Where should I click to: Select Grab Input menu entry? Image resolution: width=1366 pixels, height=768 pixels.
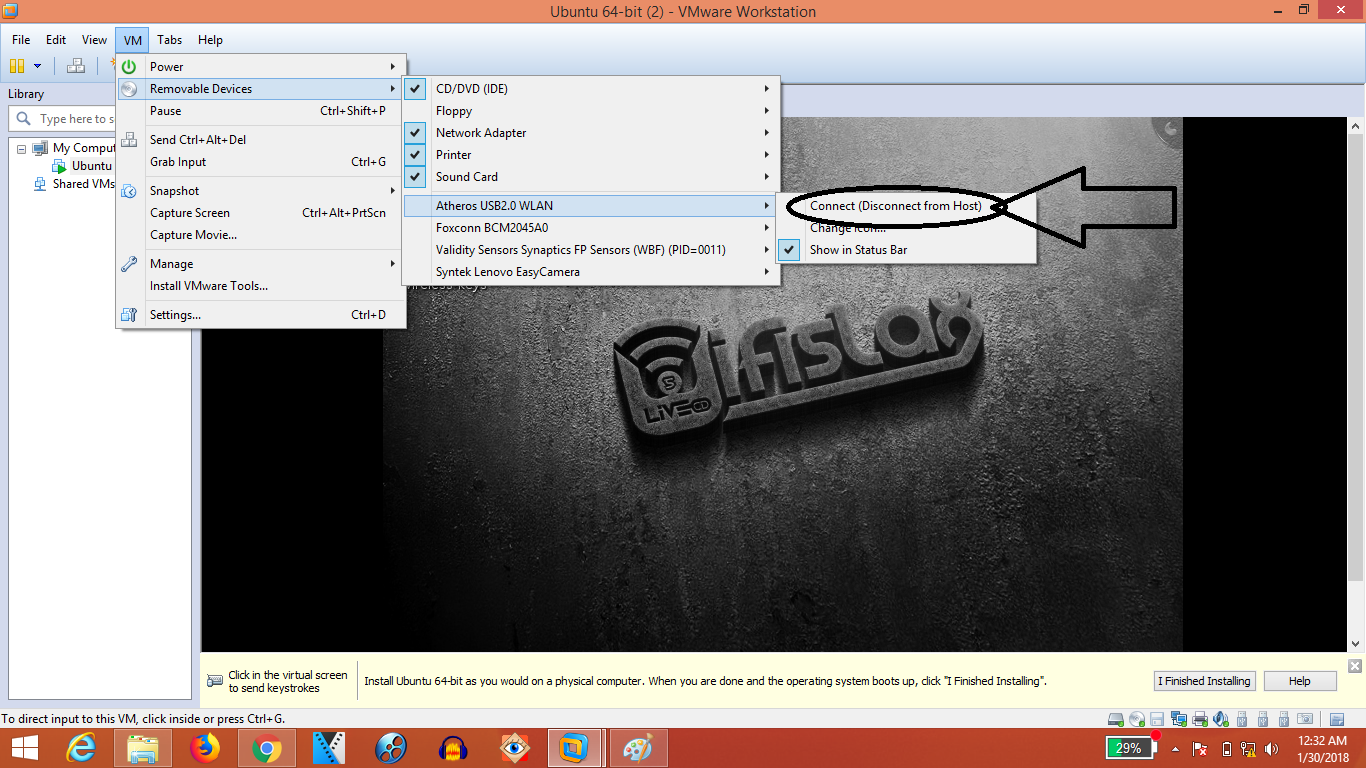pos(261,162)
